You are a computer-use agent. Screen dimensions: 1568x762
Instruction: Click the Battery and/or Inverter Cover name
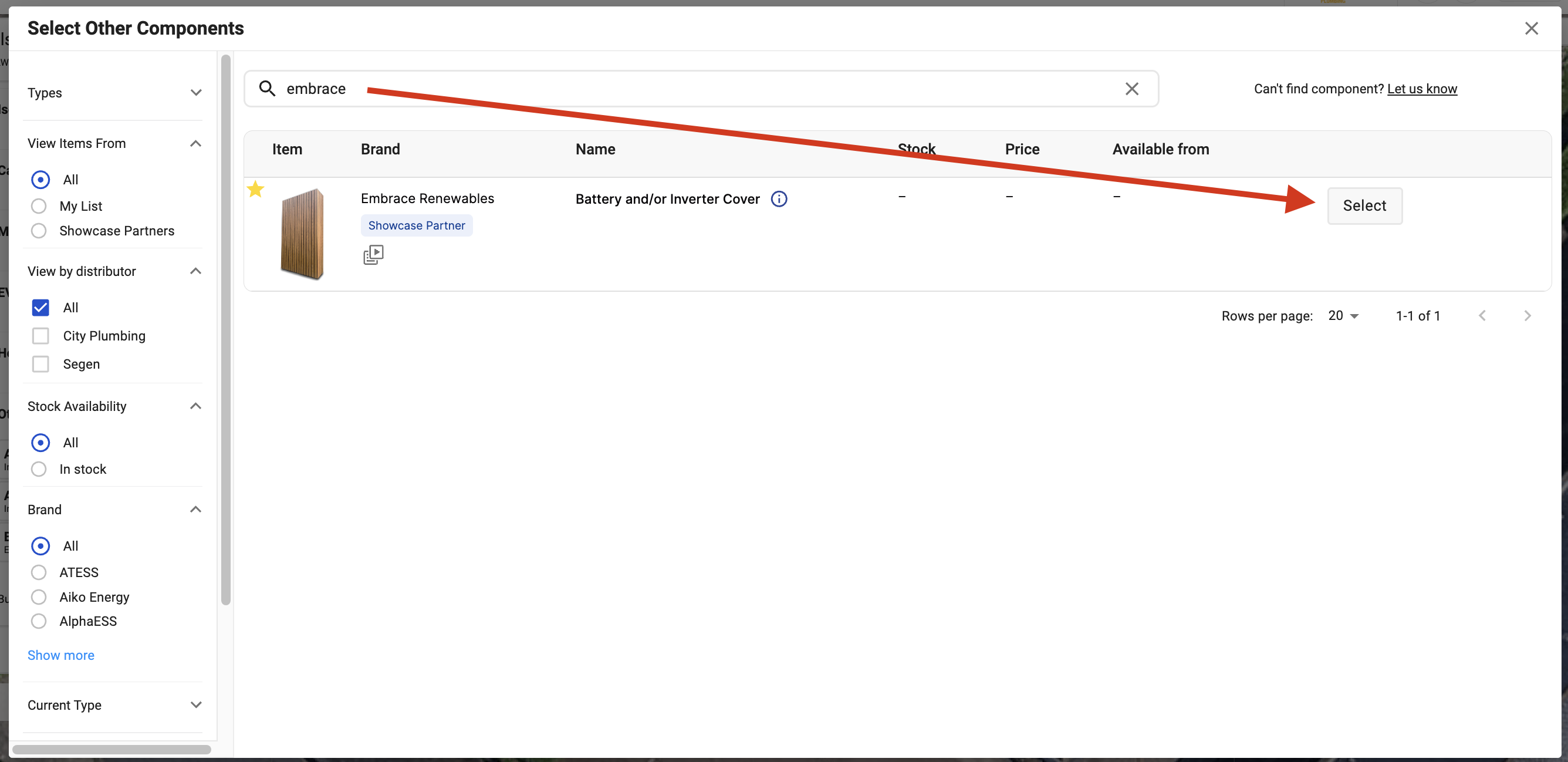(x=667, y=199)
